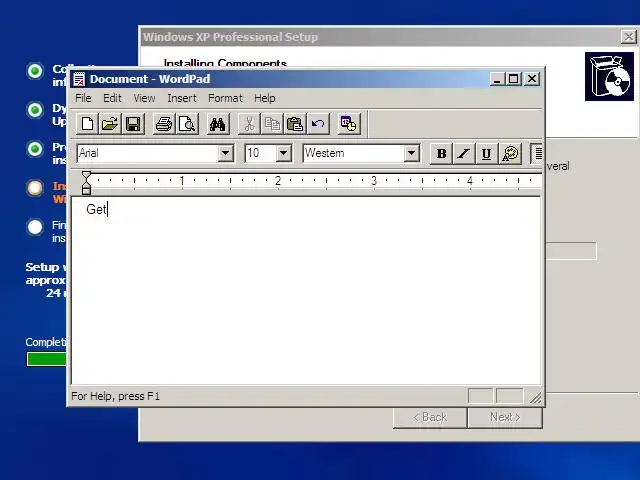Screen dimensions: 640x480
Task: Click the Western script field text
Action: 324,153
